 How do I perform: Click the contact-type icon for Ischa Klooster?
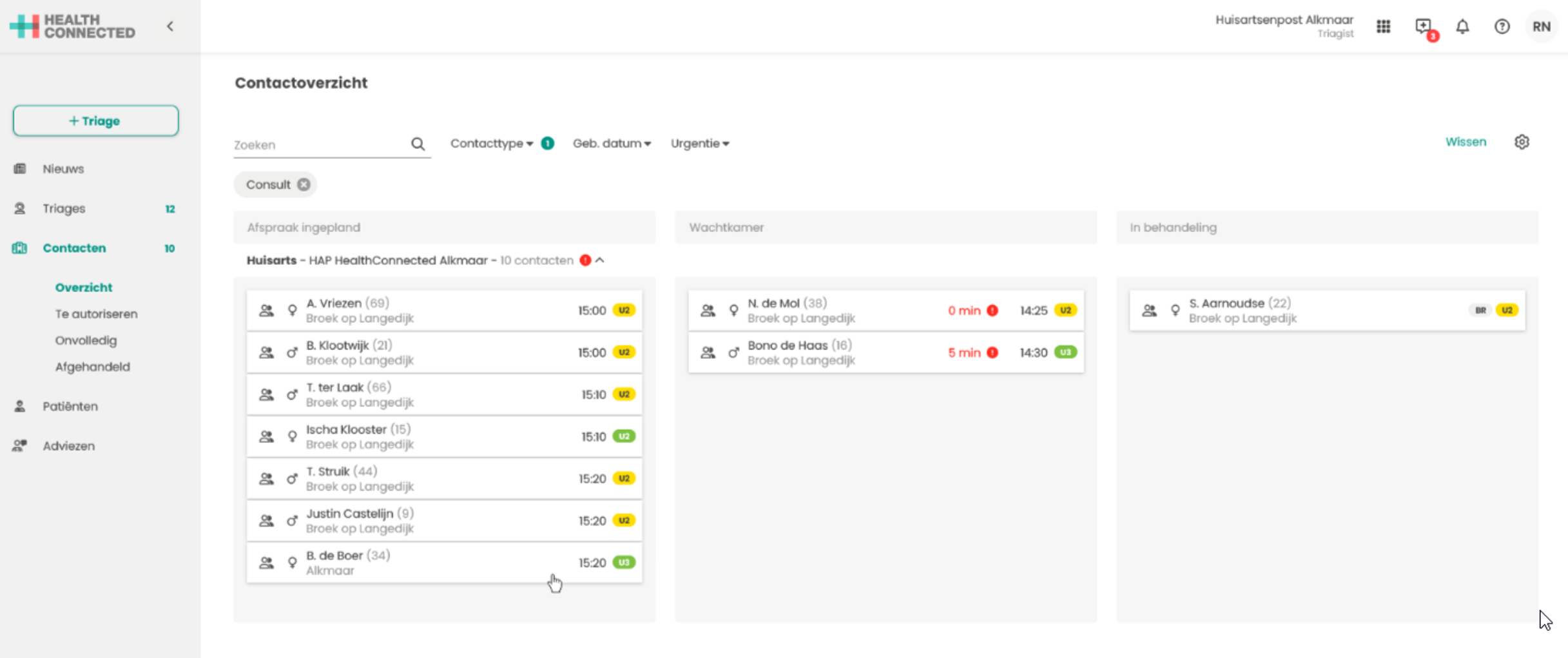(266, 436)
